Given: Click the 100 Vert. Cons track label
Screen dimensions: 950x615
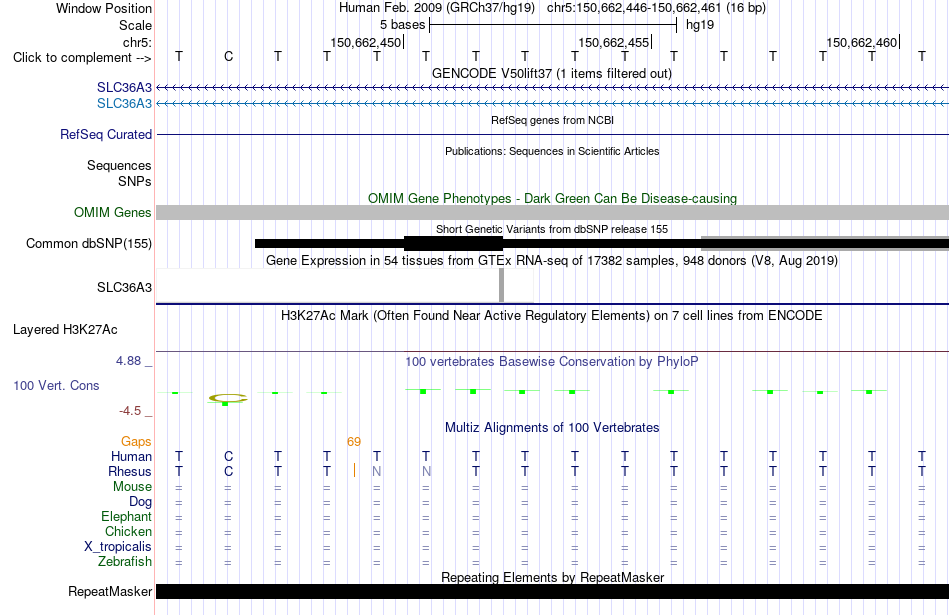Looking at the screenshot, I should [x=56, y=385].
